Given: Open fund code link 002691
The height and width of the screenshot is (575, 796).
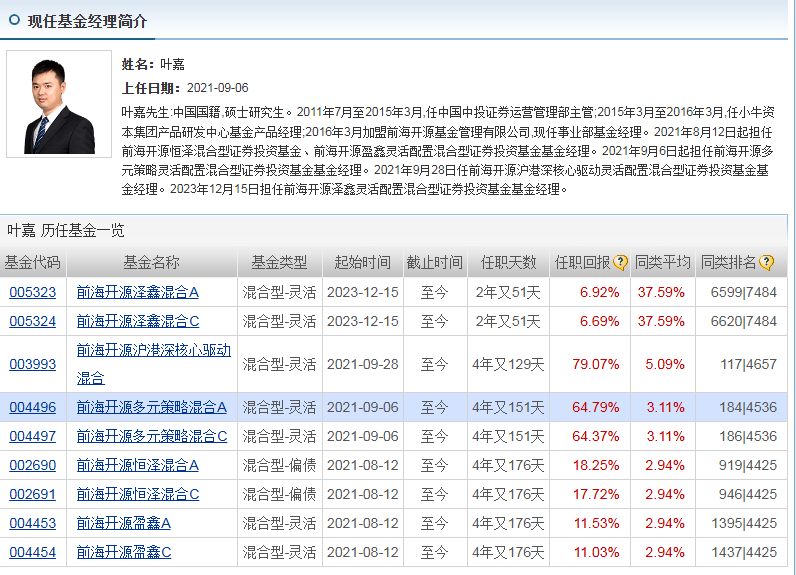Looking at the screenshot, I should coord(32,494).
